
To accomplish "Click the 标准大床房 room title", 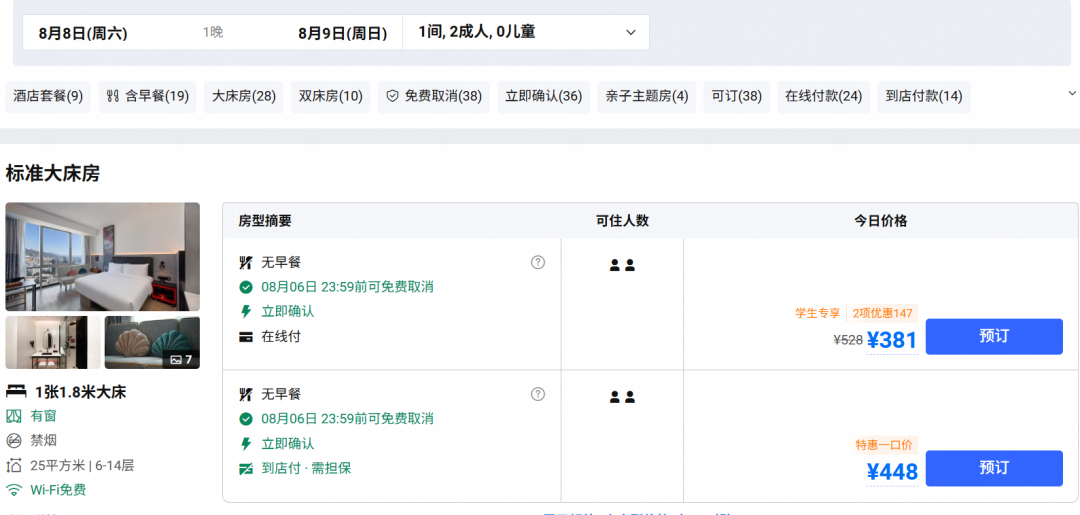I will (53, 174).
